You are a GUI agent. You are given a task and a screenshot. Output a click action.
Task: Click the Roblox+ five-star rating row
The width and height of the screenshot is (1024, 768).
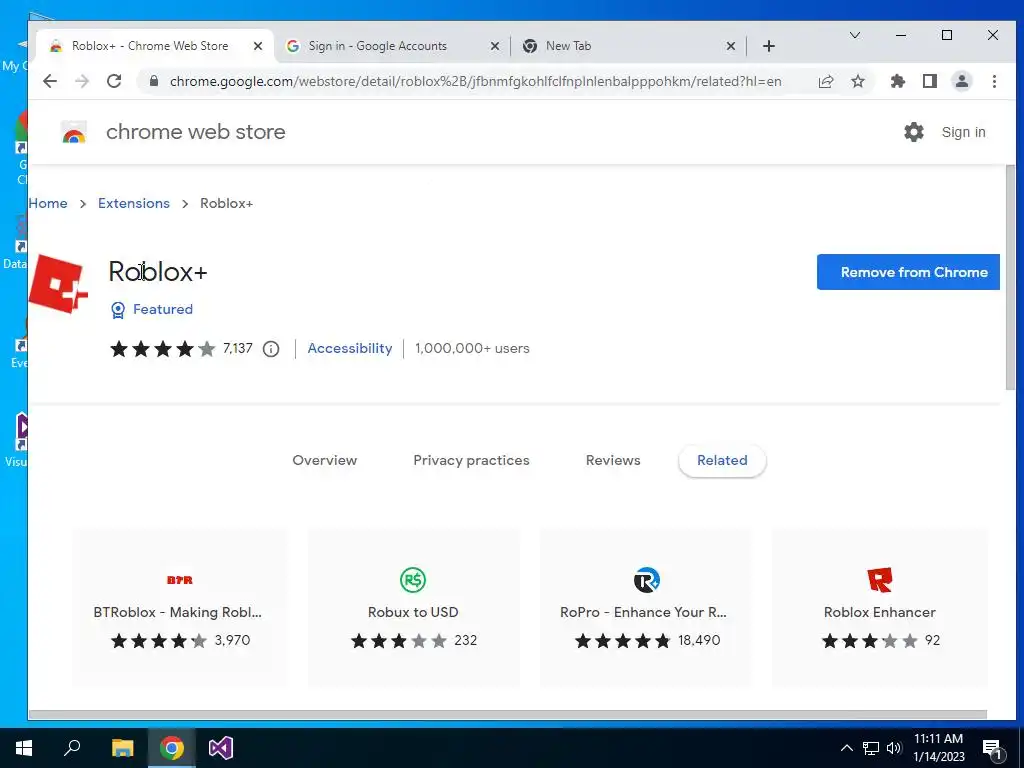pyautogui.click(x=163, y=349)
